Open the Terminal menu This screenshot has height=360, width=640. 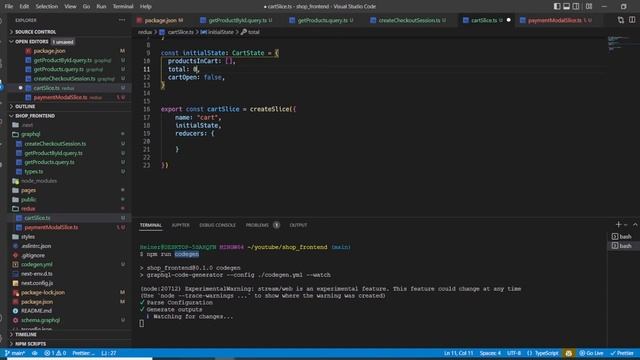click(123, 7)
